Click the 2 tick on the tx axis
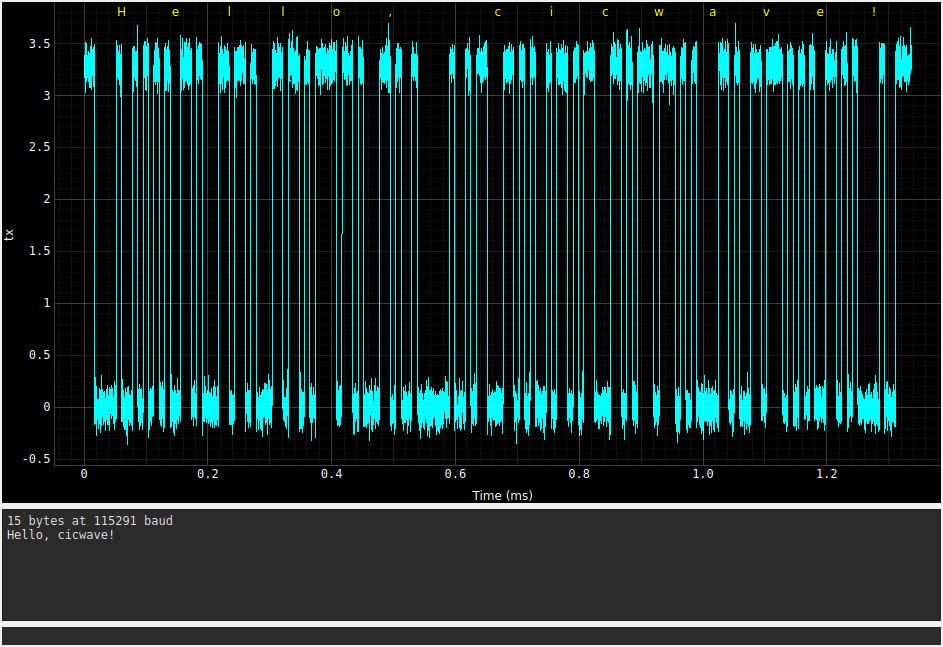Screen dimensions: 943x647 tap(47, 199)
